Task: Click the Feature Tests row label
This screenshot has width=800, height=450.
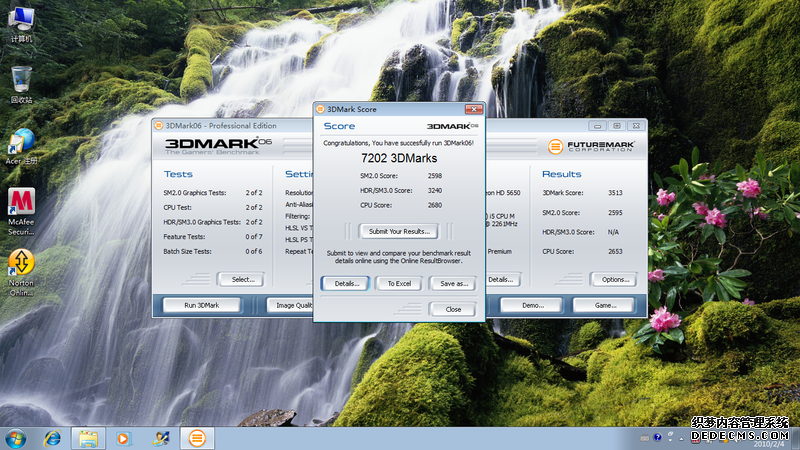Action: point(184,237)
